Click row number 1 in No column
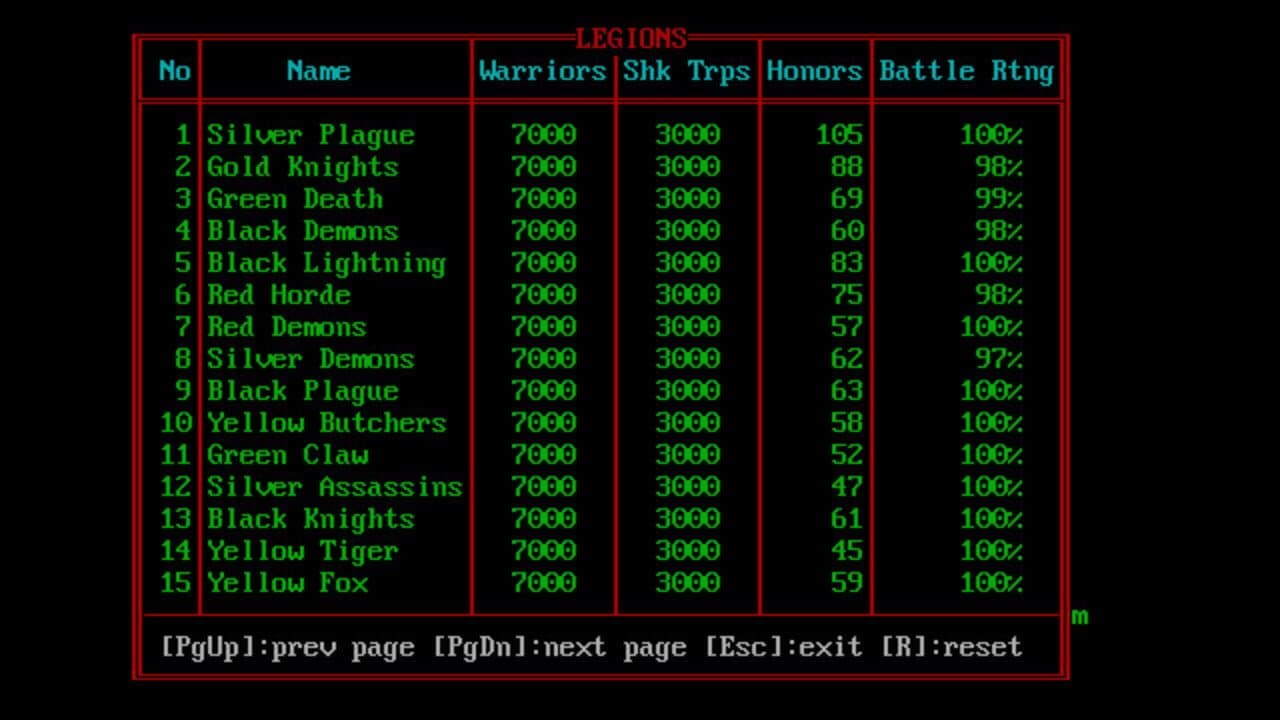 (x=183, y=135)
